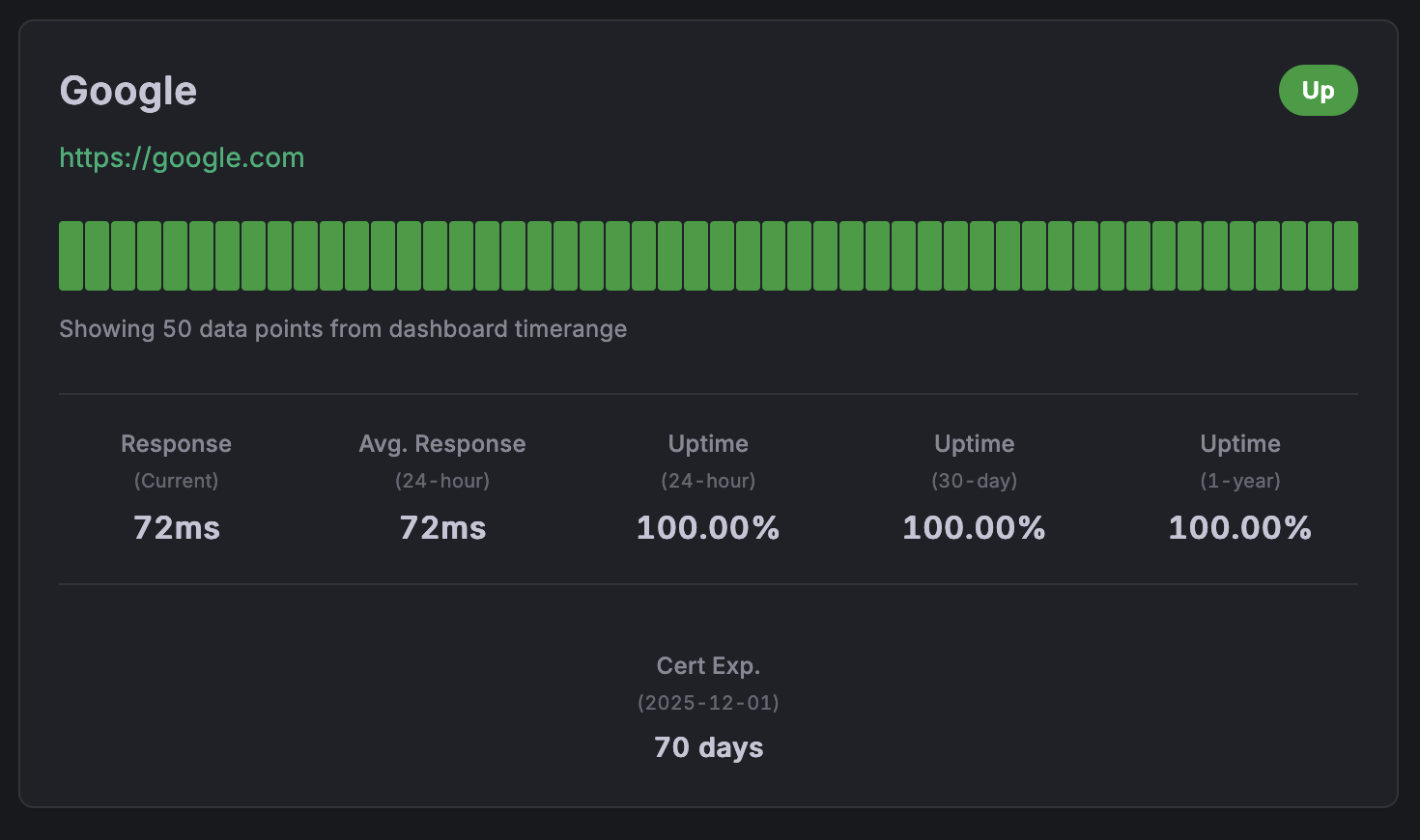Select the Google monitor title

pos(128,92)
